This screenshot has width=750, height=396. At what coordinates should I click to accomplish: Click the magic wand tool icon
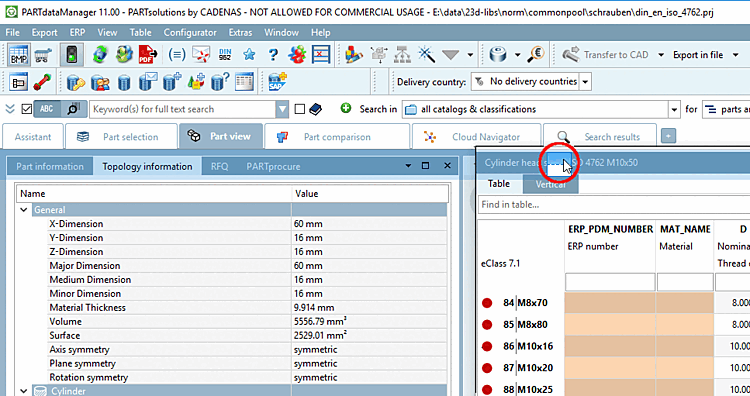[426, 55]
